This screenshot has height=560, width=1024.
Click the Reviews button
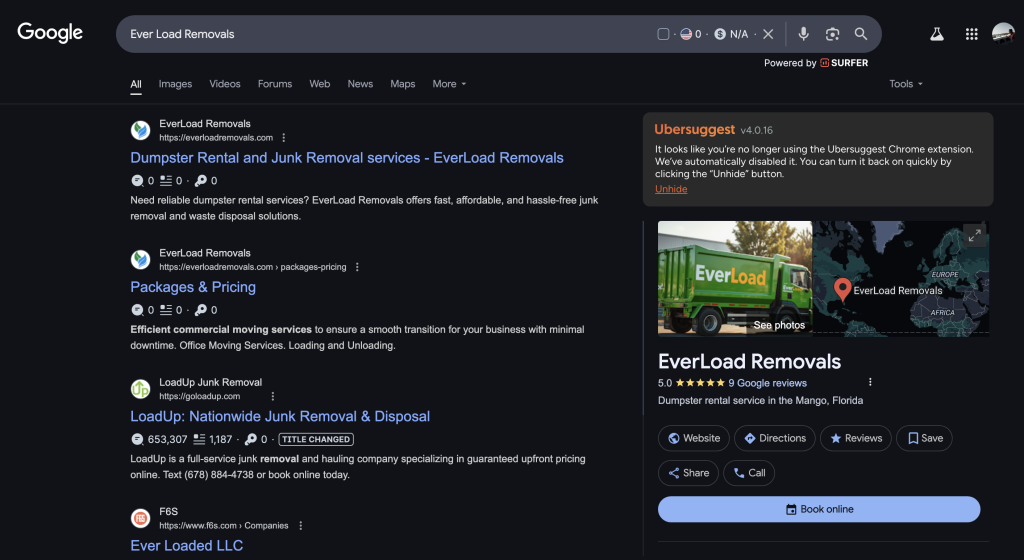pyautogui.click(x=856, y=438)
